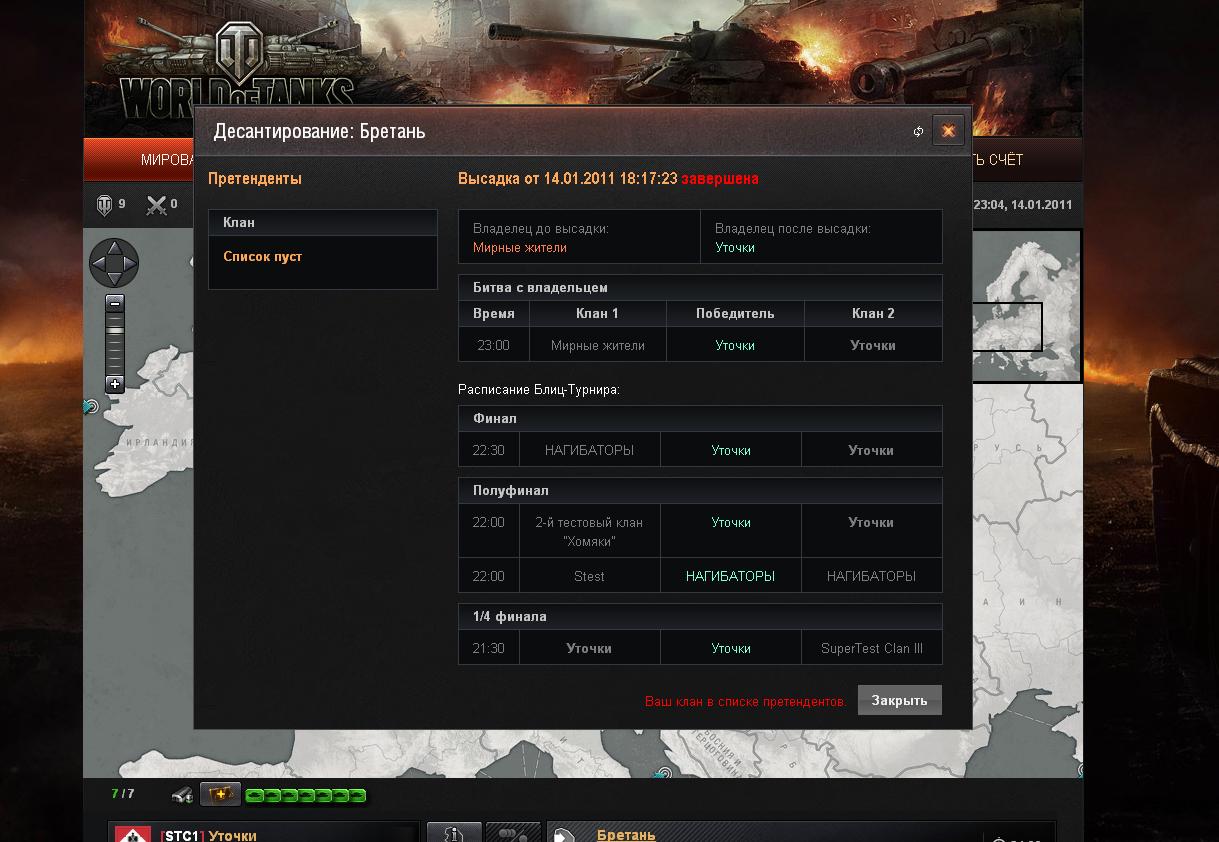Click the landing marker west of Ireland
Viewport: 1219px width, 842px height.
(x=90, y=407)
